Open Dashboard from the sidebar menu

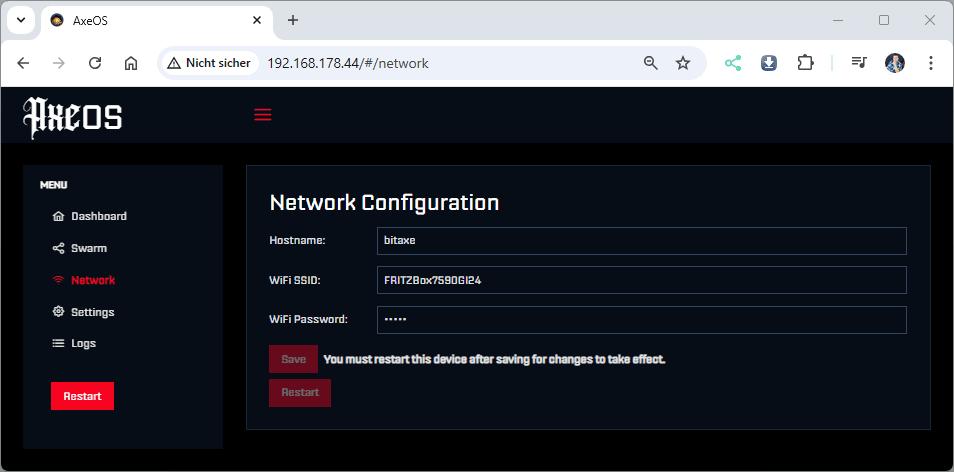tap(98, 216)
